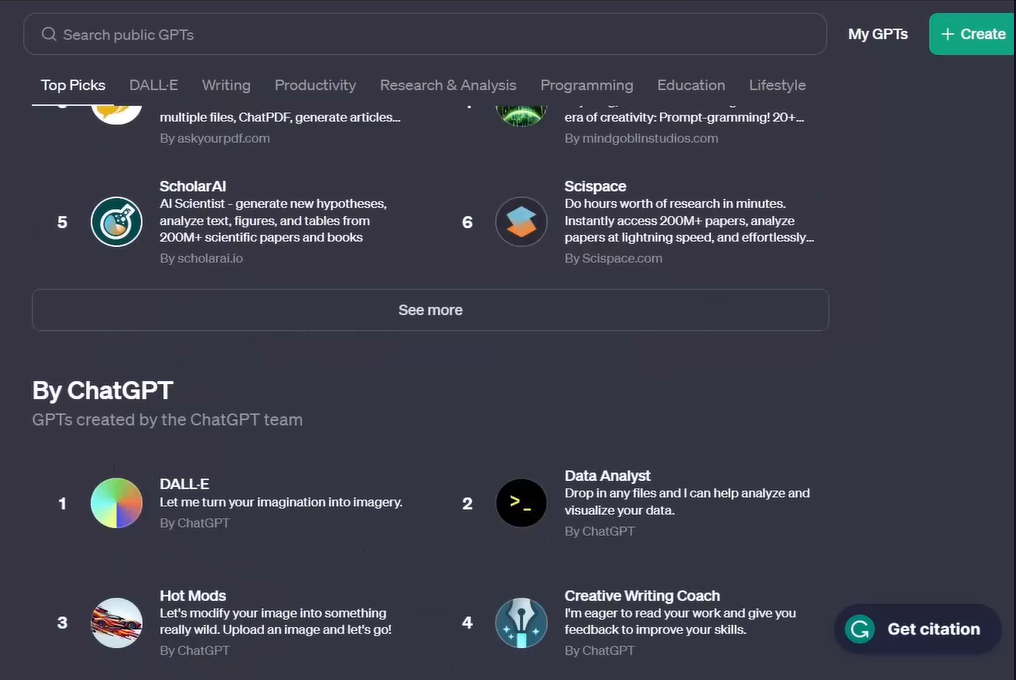Open the Scispace title
Viewport: 1016px width, 680px height.
[x=595, y=186]
